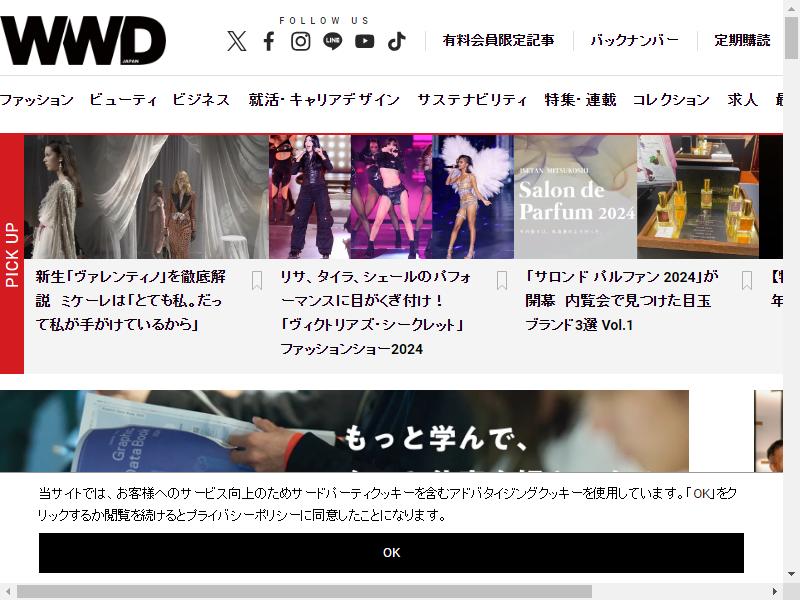The height and width of the screenshot is (600, 800).
Task: Bookmark the サロン ド パルファン 2024 article
Action: point(747,280)
